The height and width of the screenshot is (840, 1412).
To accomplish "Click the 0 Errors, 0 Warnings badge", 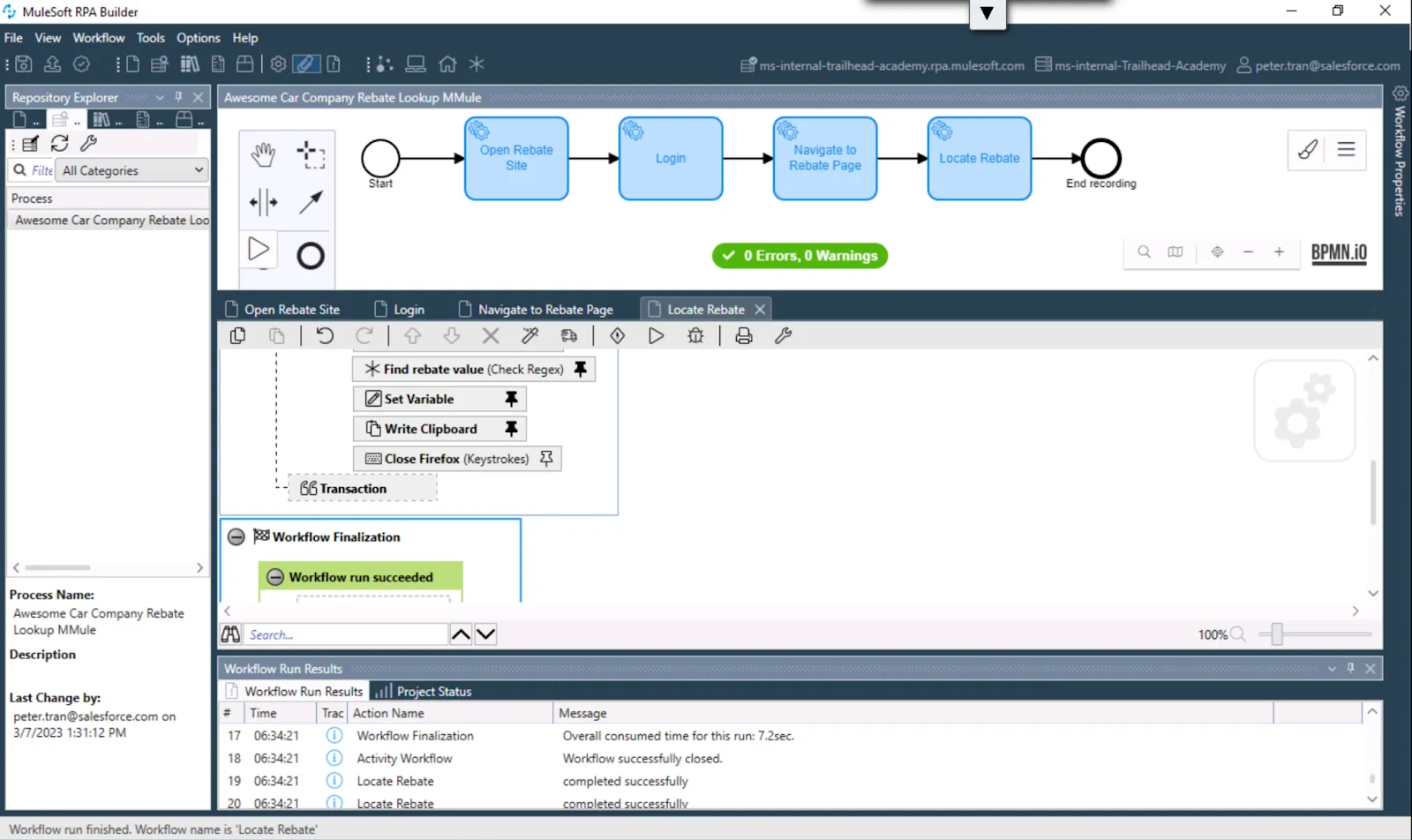I will pos(800,256).
